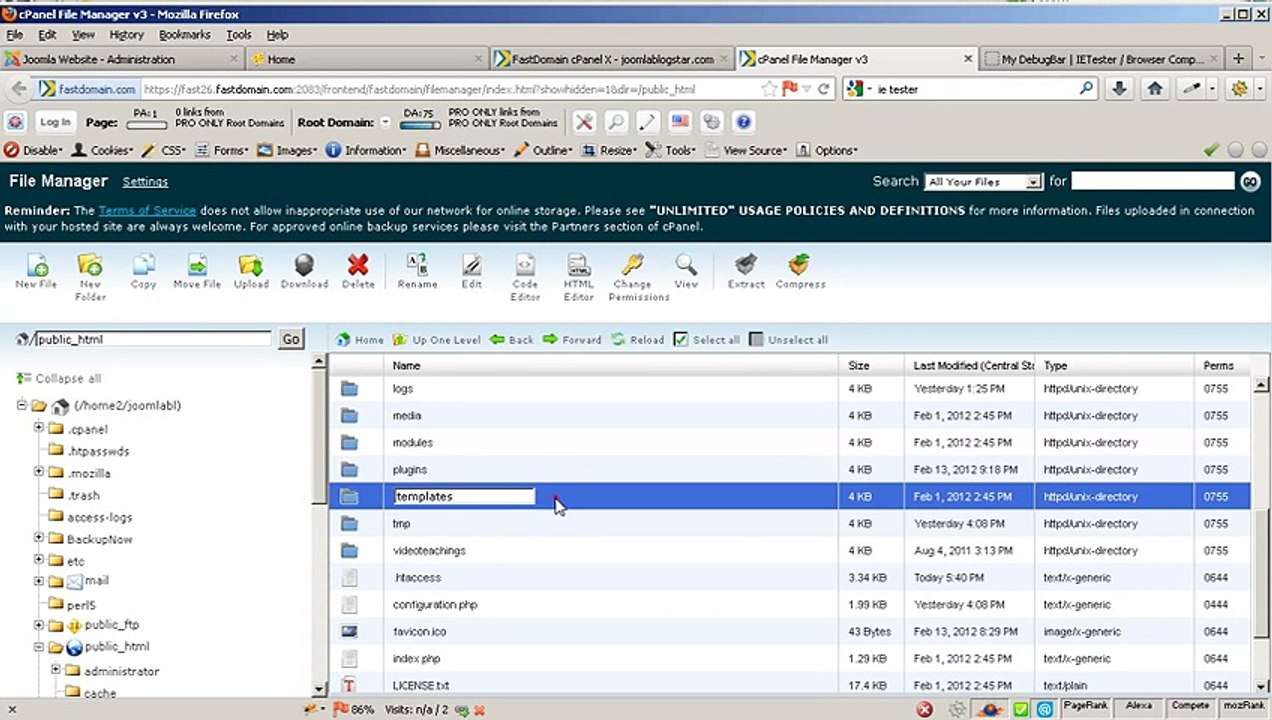Click the Log In toolbar button

55,122
